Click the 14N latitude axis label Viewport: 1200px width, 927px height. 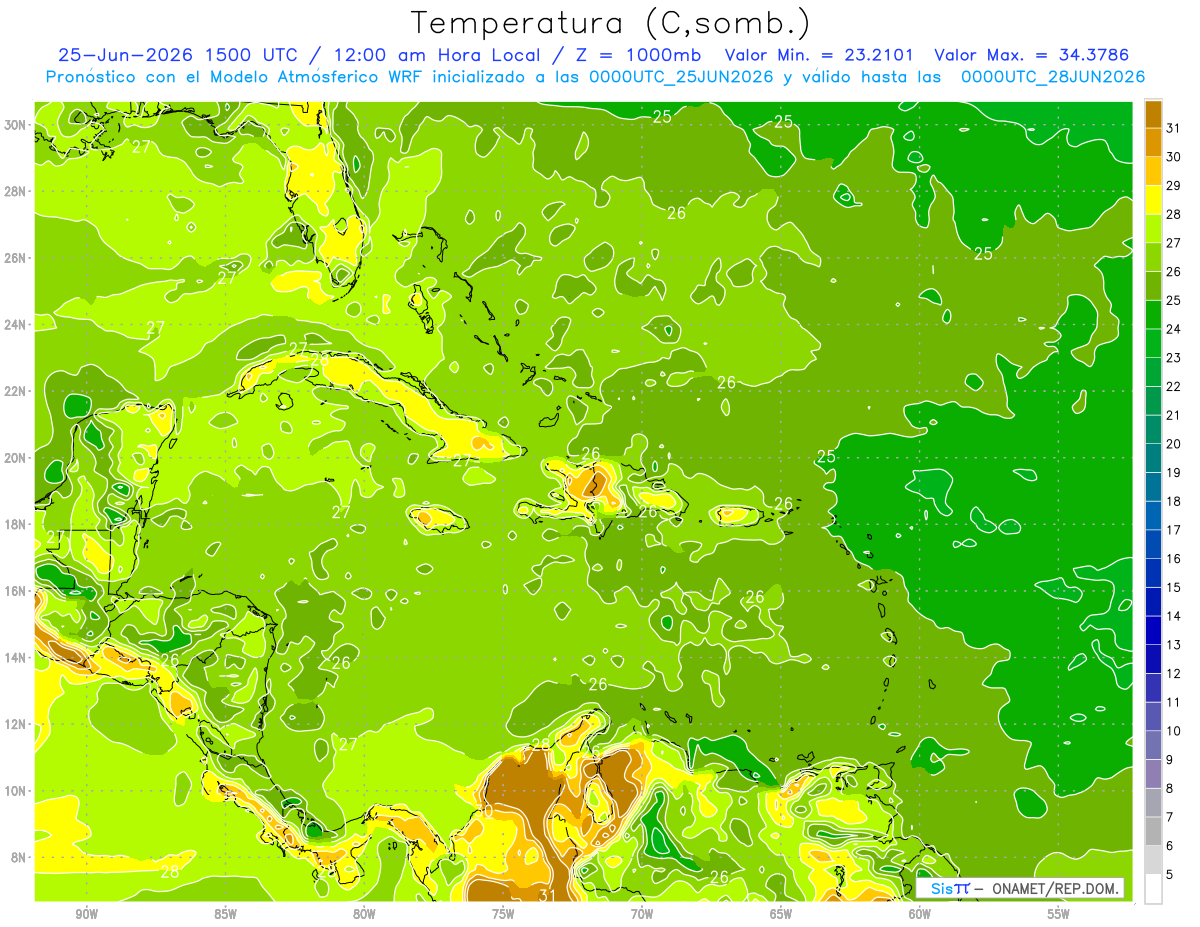(15, 657)
